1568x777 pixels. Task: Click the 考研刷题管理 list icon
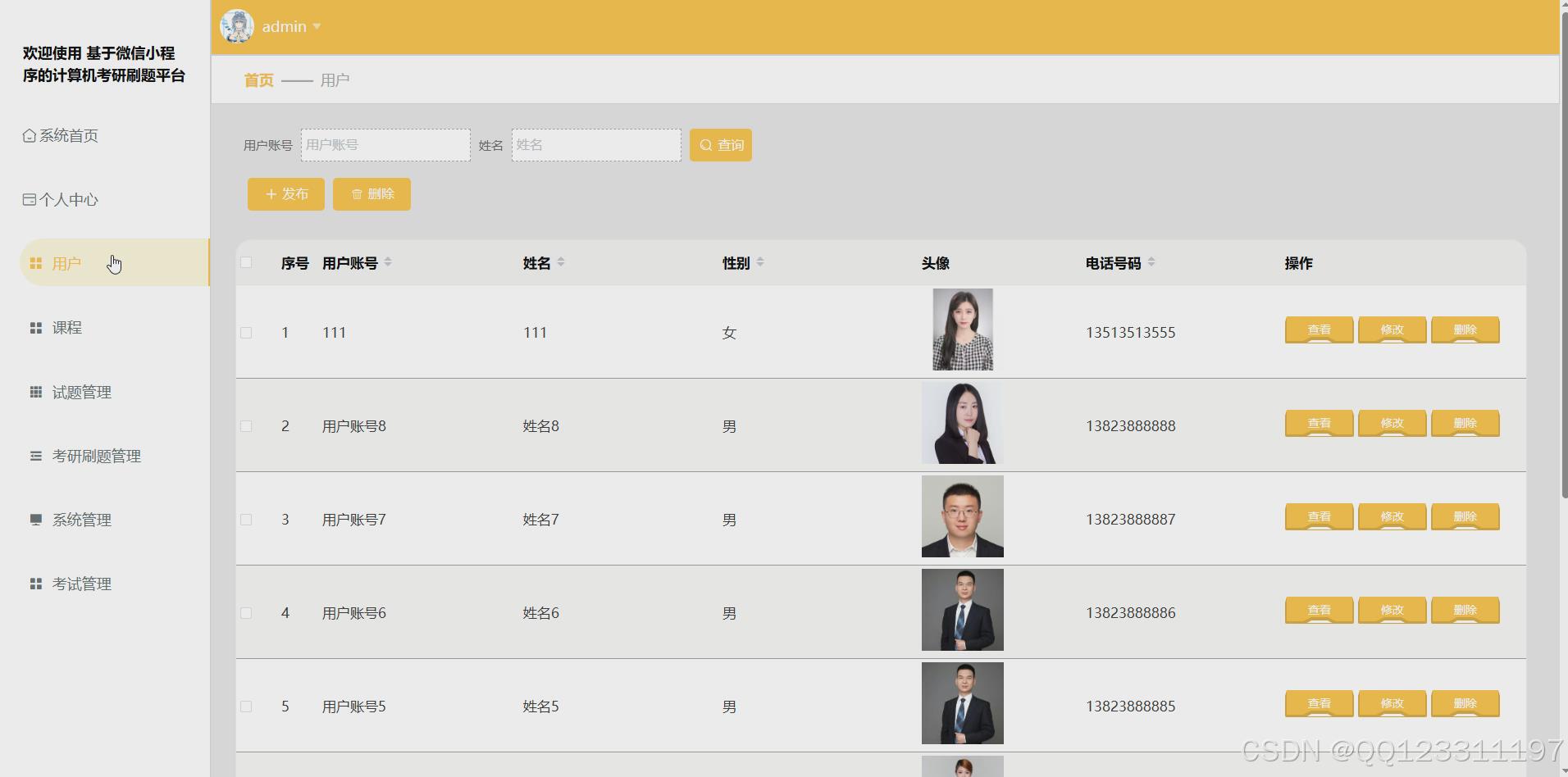point(35,456)
